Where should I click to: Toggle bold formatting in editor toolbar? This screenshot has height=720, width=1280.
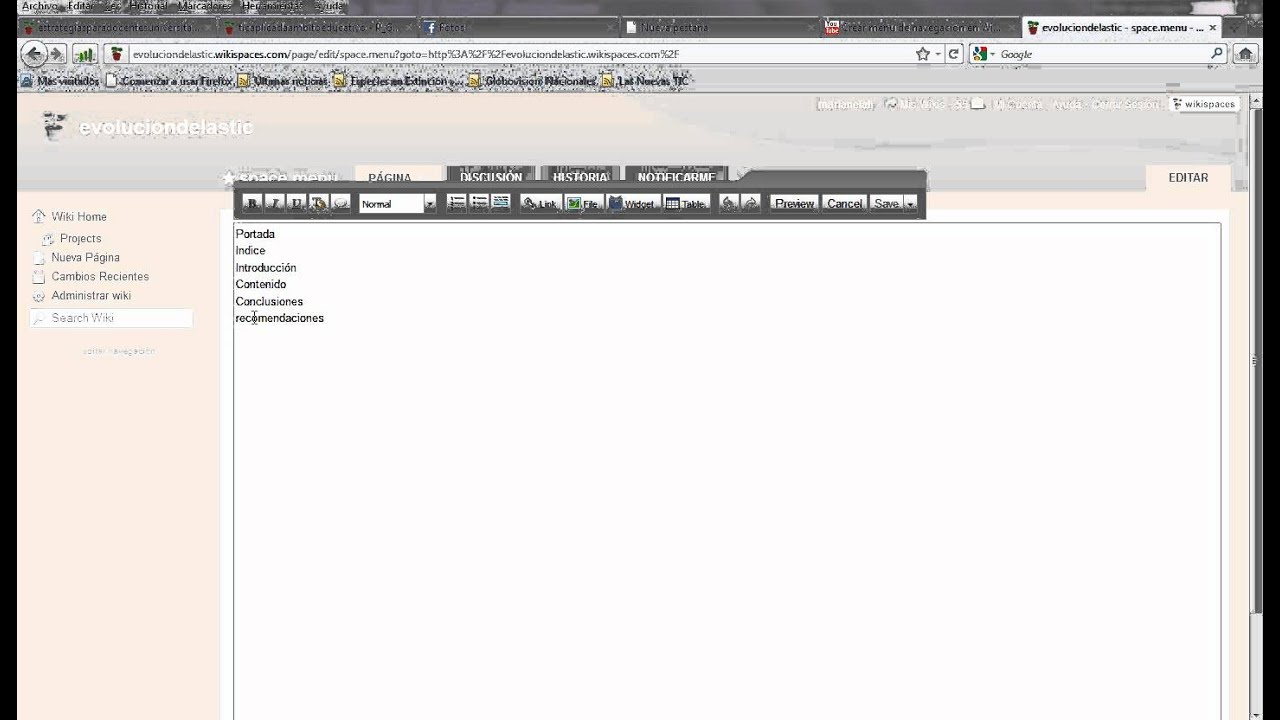[x=252, y=203]
